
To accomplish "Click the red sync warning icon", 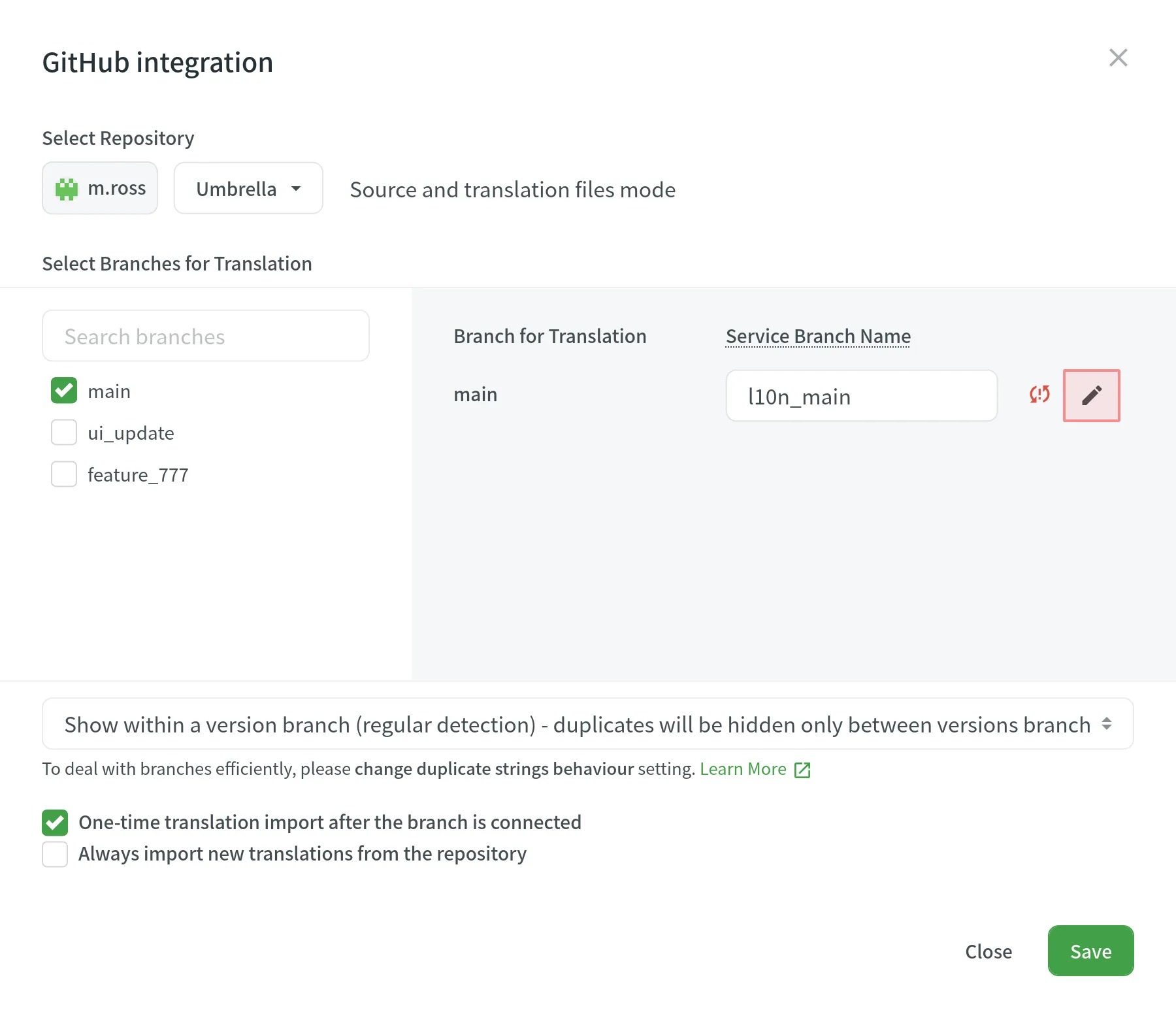I will (1039, 394).
